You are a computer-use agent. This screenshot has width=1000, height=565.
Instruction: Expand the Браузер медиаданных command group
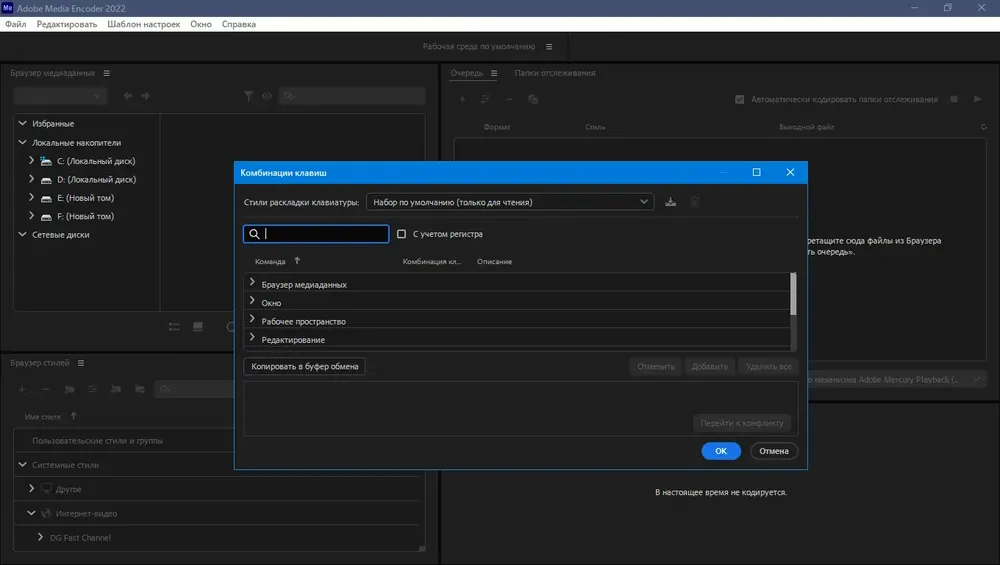pos(252,282)
